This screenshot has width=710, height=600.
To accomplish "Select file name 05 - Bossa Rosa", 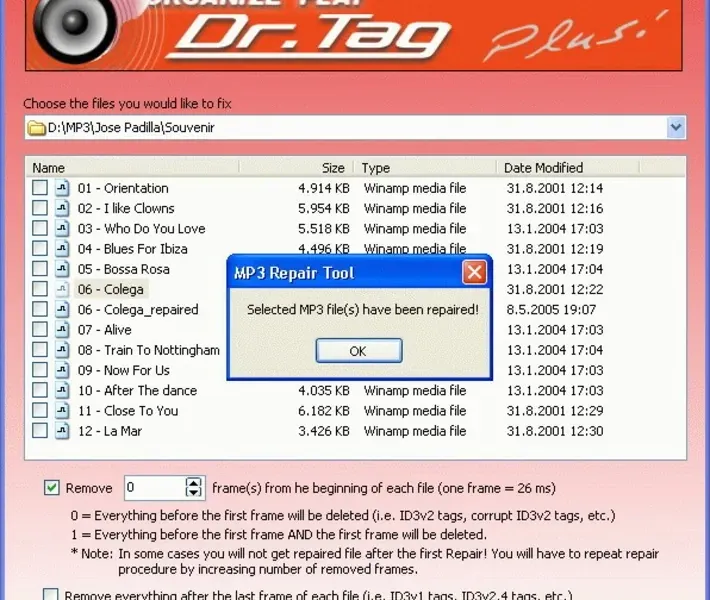I will coord(123,269).
